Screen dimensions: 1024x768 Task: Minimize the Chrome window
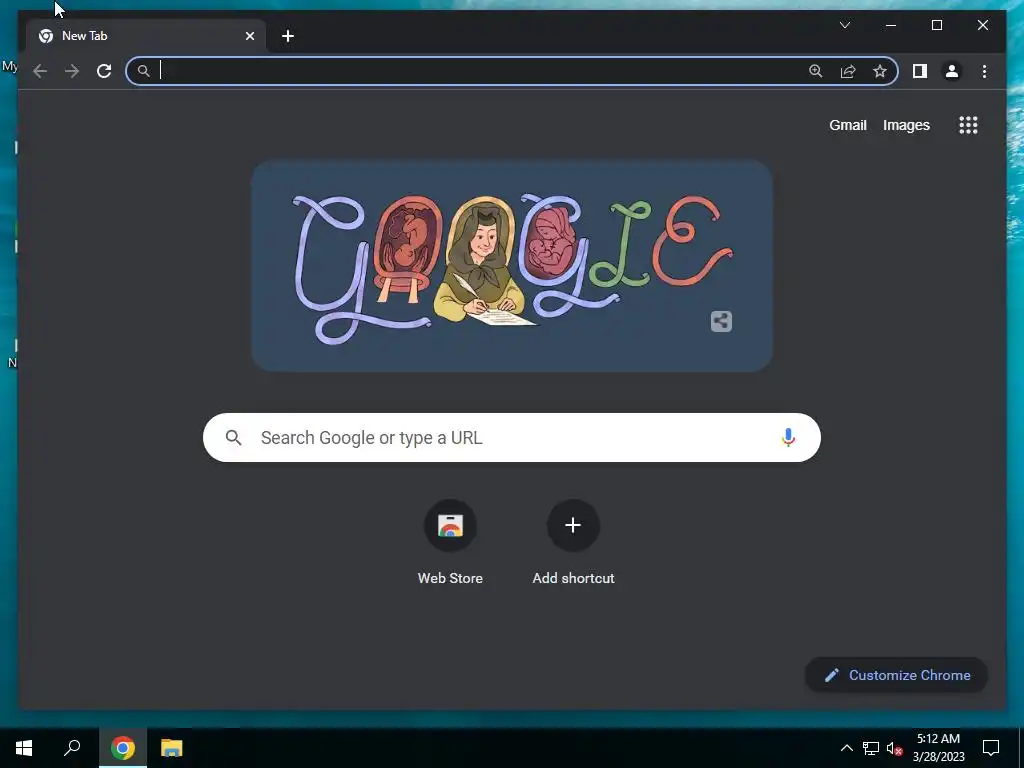pos(891,25)
